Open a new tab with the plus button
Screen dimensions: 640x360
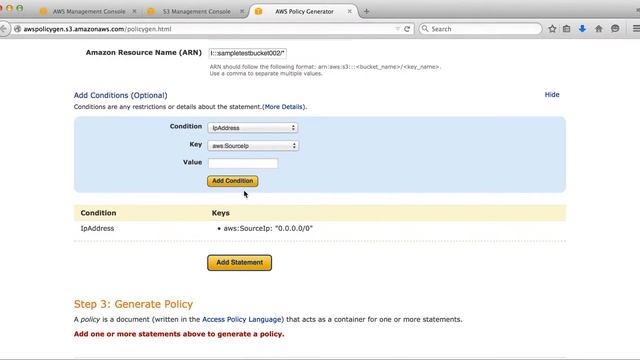[x=367, y=11]
